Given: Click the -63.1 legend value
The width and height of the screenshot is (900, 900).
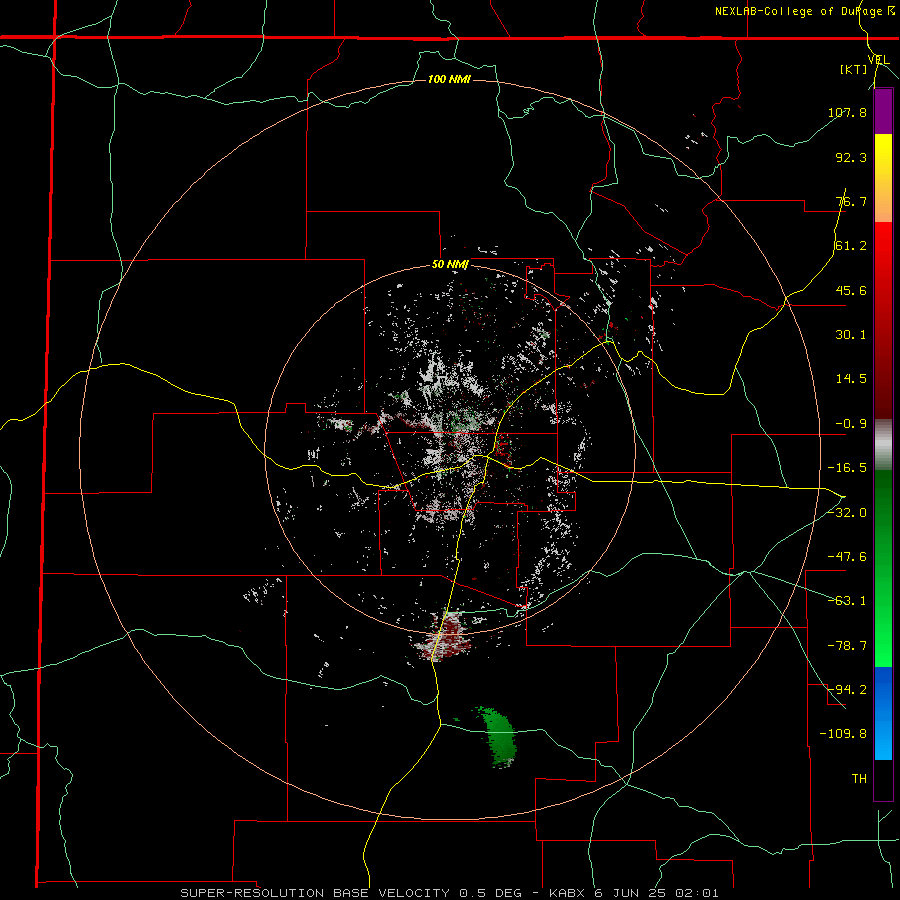Looking at the screenshot, I should (x=847, y=601).
